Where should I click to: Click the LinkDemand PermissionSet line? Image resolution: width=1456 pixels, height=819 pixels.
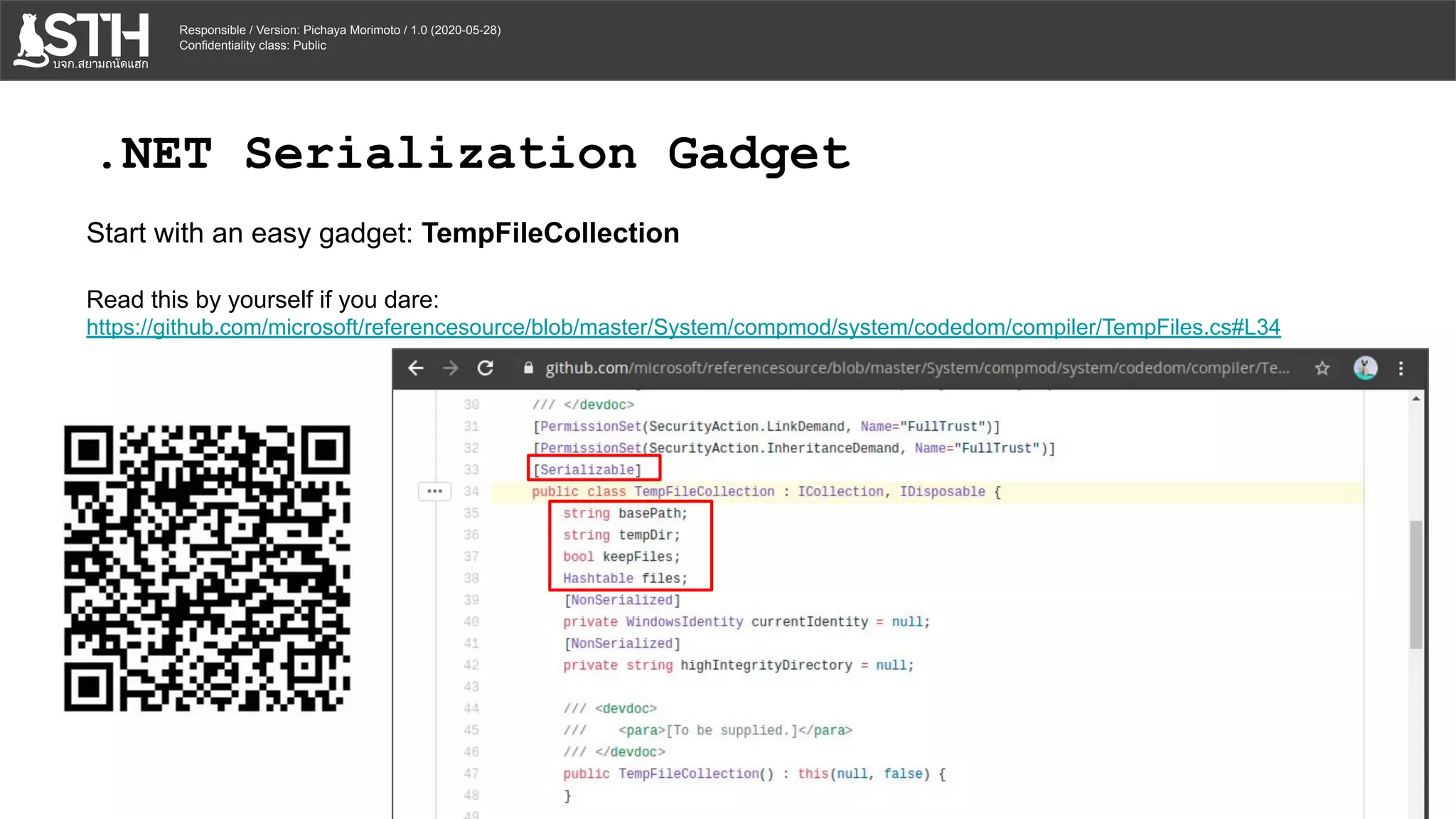point(766,427)
